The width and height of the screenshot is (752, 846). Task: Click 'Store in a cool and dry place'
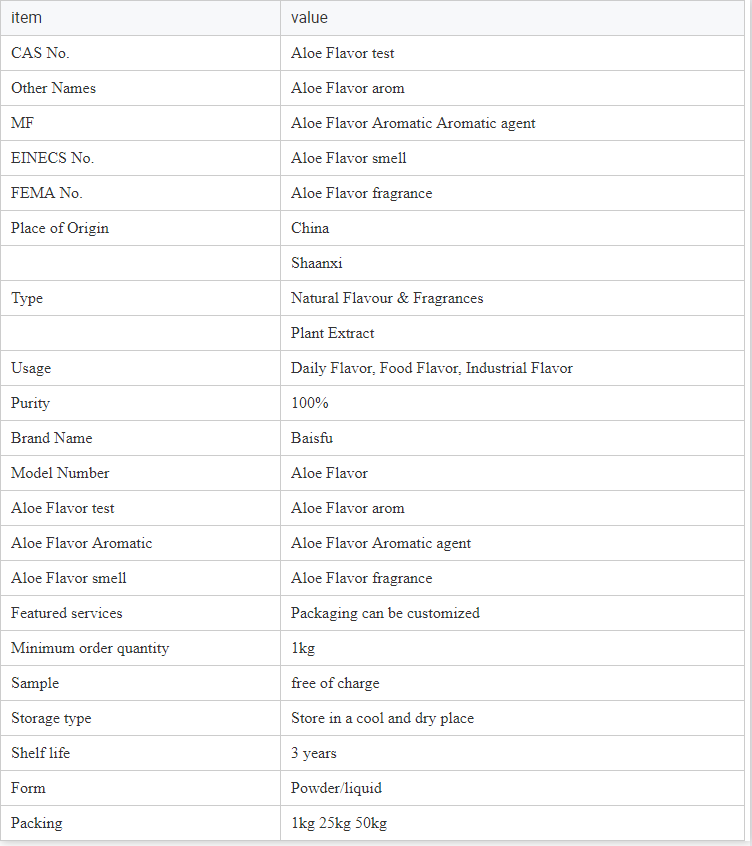coord(382,718)
